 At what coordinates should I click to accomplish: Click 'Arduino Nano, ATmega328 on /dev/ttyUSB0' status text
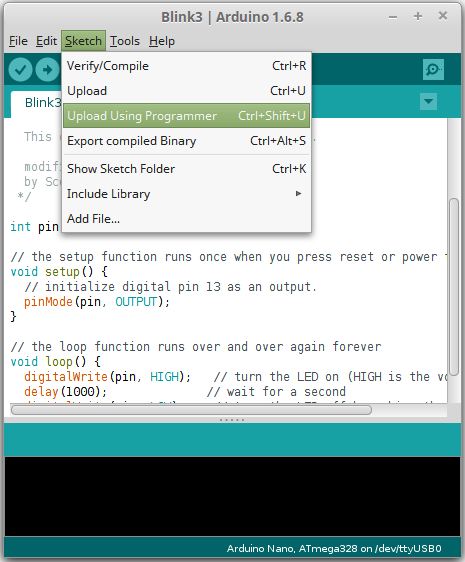[x=334, y=548]
